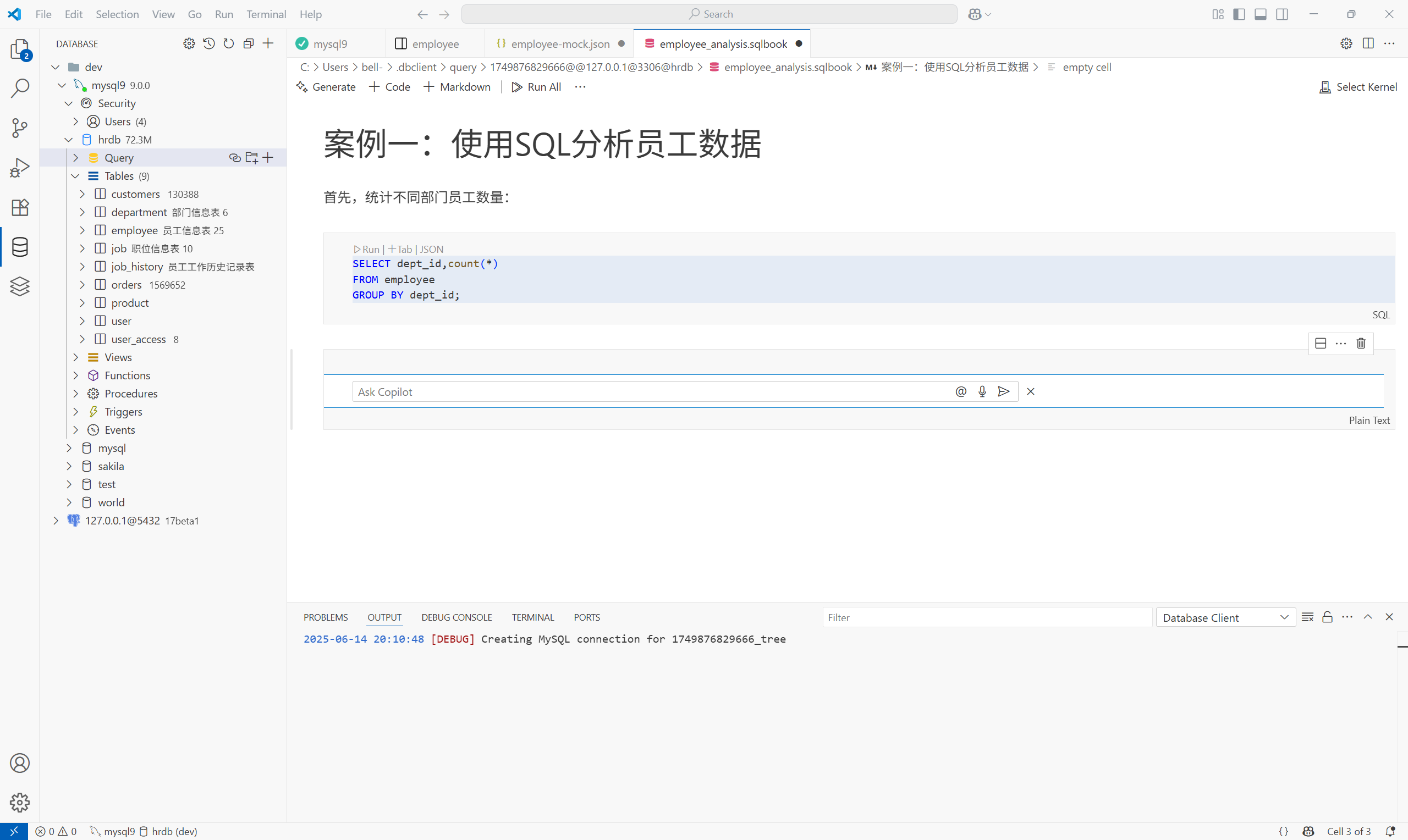The width and height of the screenshot is (1408, 840).
Task: Toggle the primary side bar layout button
Action: [1239, 14]
